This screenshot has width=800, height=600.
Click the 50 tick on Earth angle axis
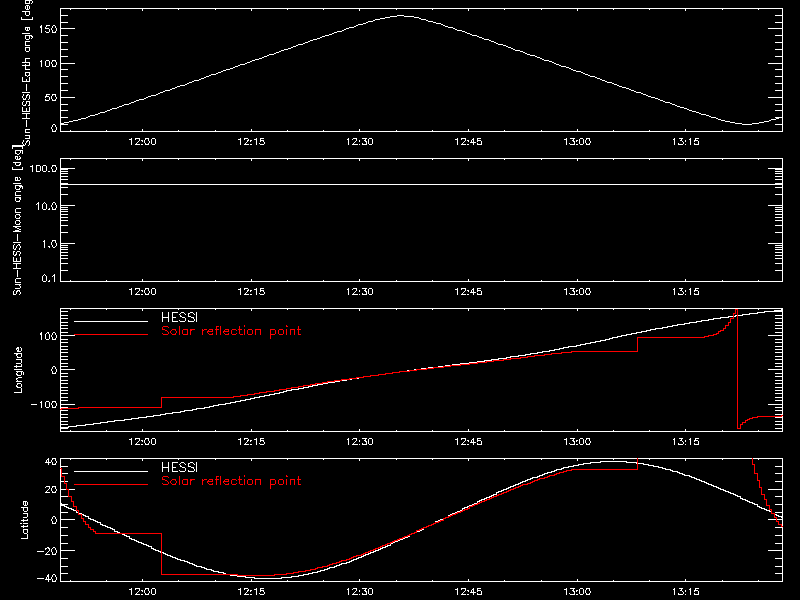tap(51, 97)
